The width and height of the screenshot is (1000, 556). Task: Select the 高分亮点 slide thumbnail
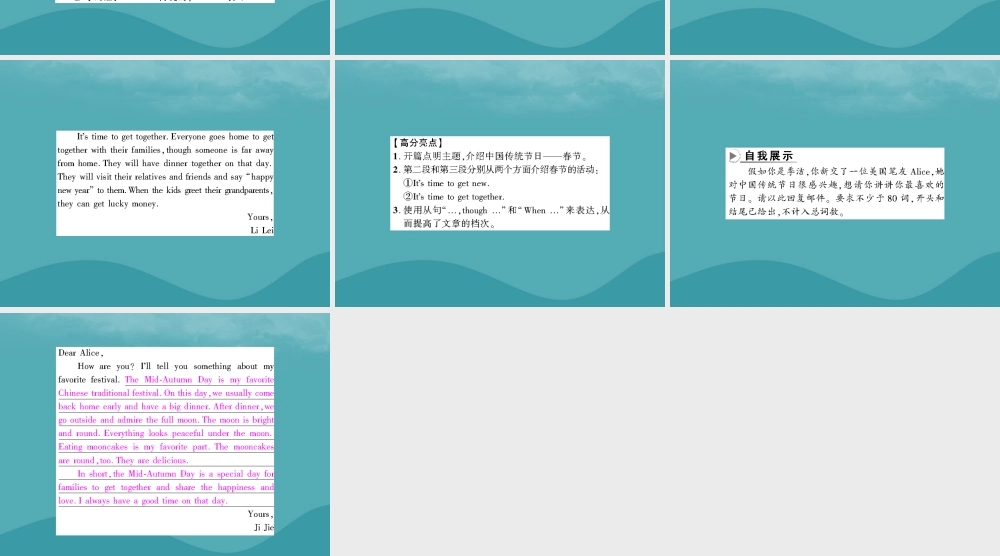click(x=500, y=184)
